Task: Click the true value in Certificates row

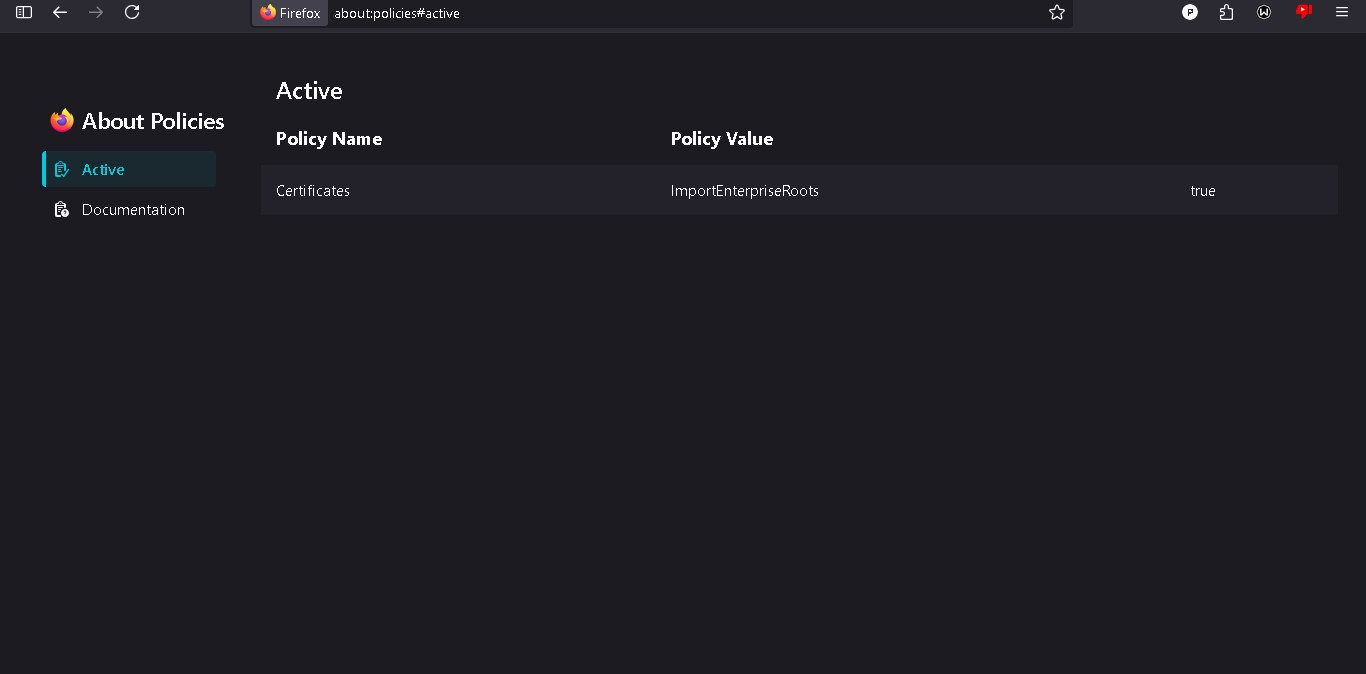Action: tap(1203, 191)
